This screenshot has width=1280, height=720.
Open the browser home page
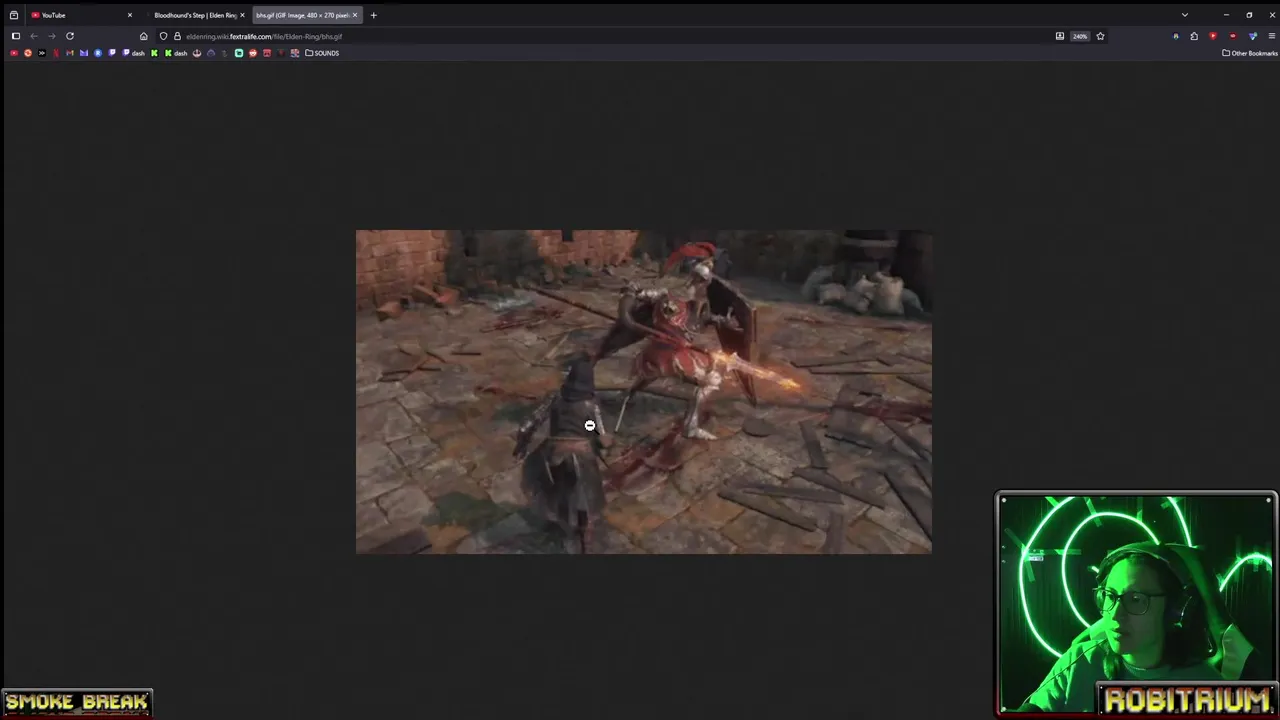pyautogui.click(x=143, y=36)
